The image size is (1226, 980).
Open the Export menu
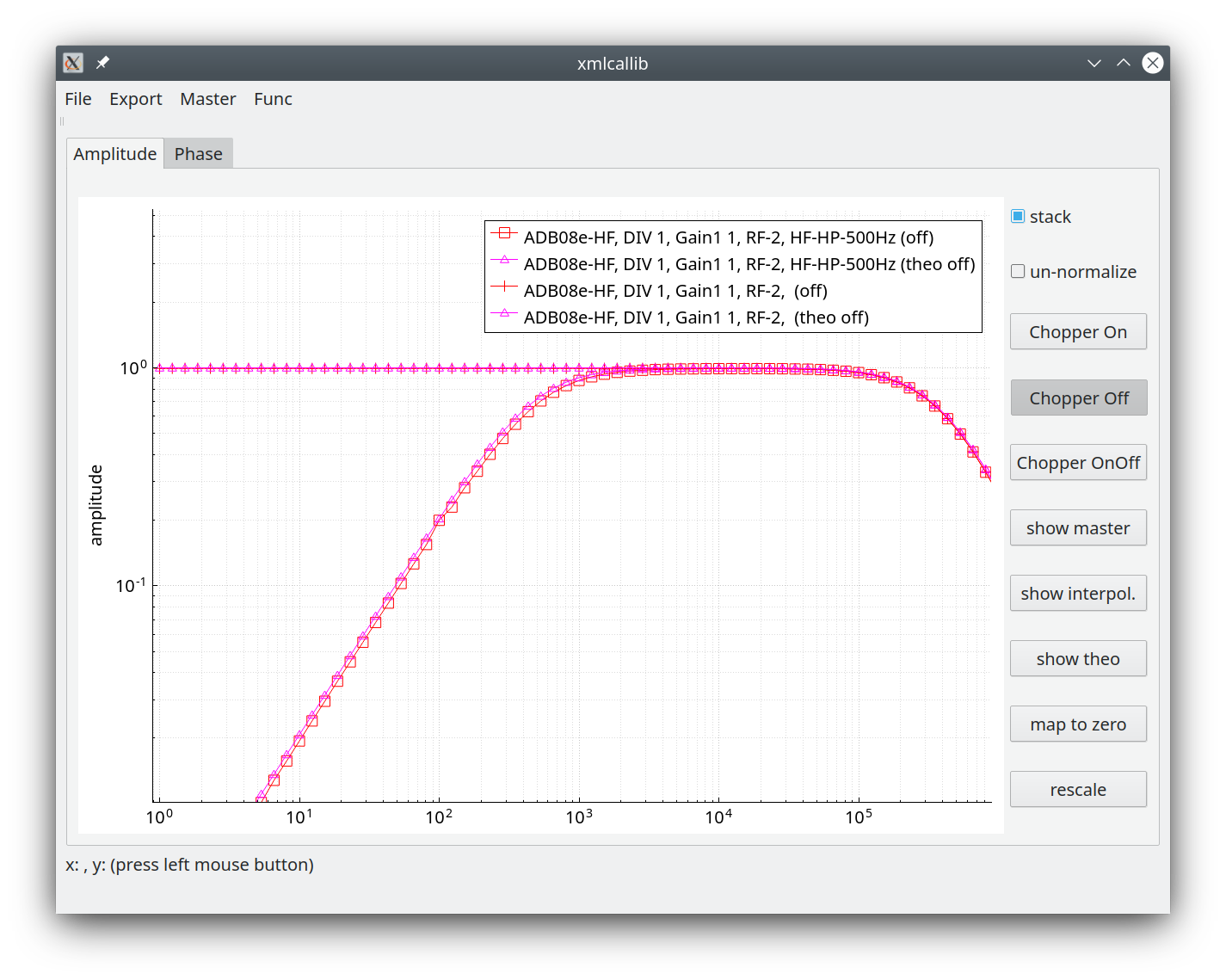[136, 99]
